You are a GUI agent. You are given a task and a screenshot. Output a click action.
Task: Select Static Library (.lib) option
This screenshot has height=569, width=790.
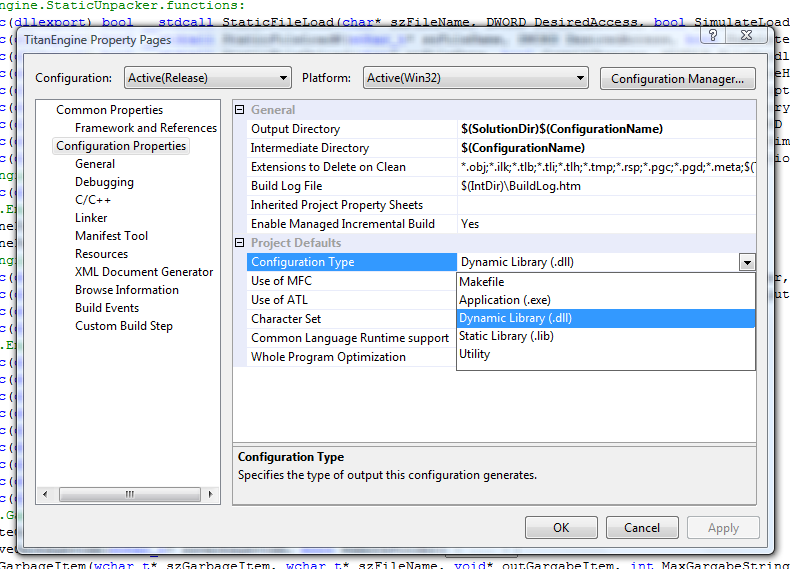pos(606,336)
